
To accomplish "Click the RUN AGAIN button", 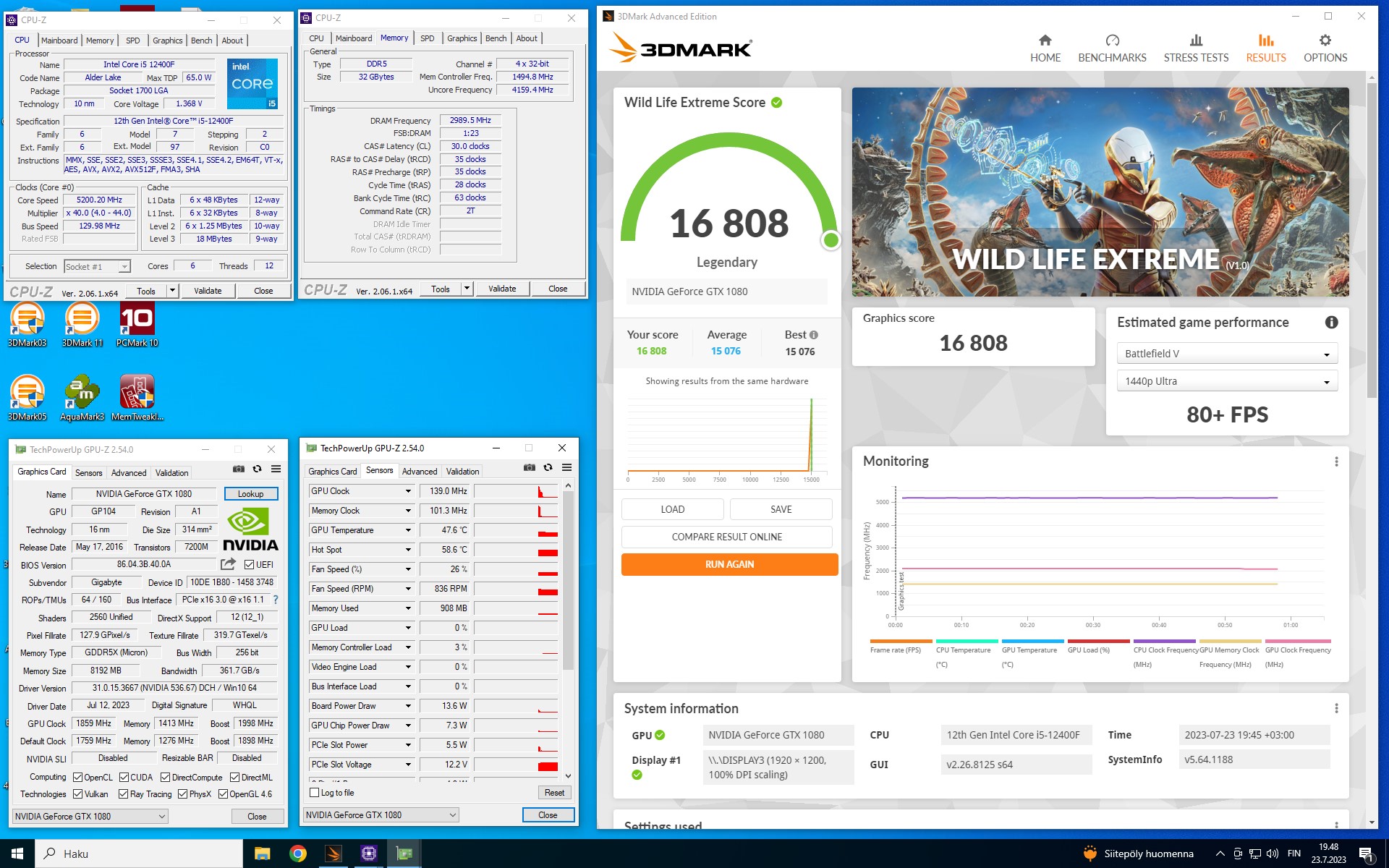I will click(x=729, y=564).
